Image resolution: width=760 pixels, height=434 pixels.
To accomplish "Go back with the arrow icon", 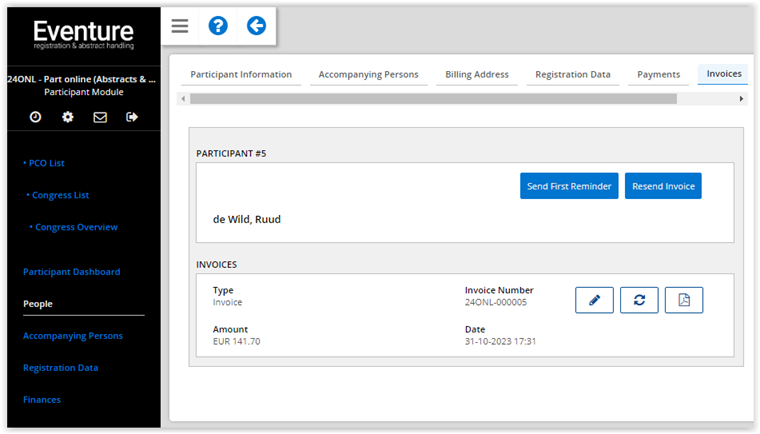I will [x=256, y=26].
